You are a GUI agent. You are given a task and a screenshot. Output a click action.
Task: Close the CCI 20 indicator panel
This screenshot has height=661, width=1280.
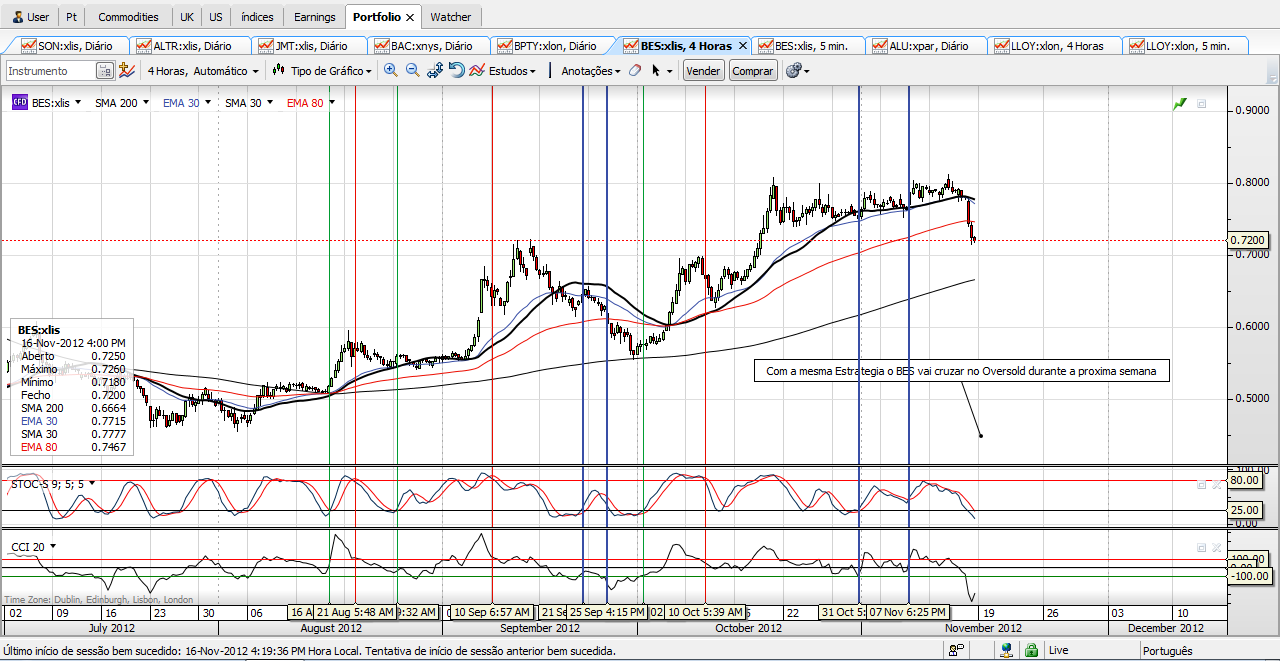pyautogui.click(x=1217, y=548)
